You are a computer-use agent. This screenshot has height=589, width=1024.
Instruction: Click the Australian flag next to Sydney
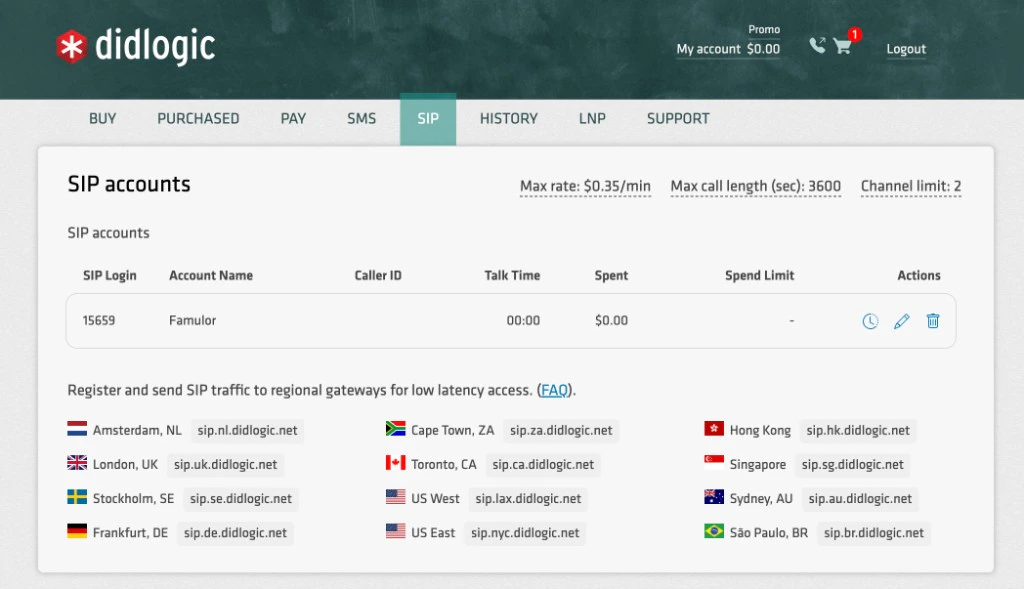click(714, 496)
